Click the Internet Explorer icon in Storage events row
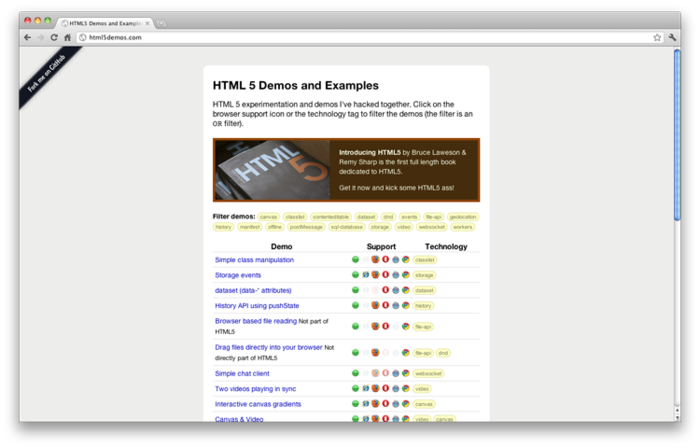 pos(366,274)
